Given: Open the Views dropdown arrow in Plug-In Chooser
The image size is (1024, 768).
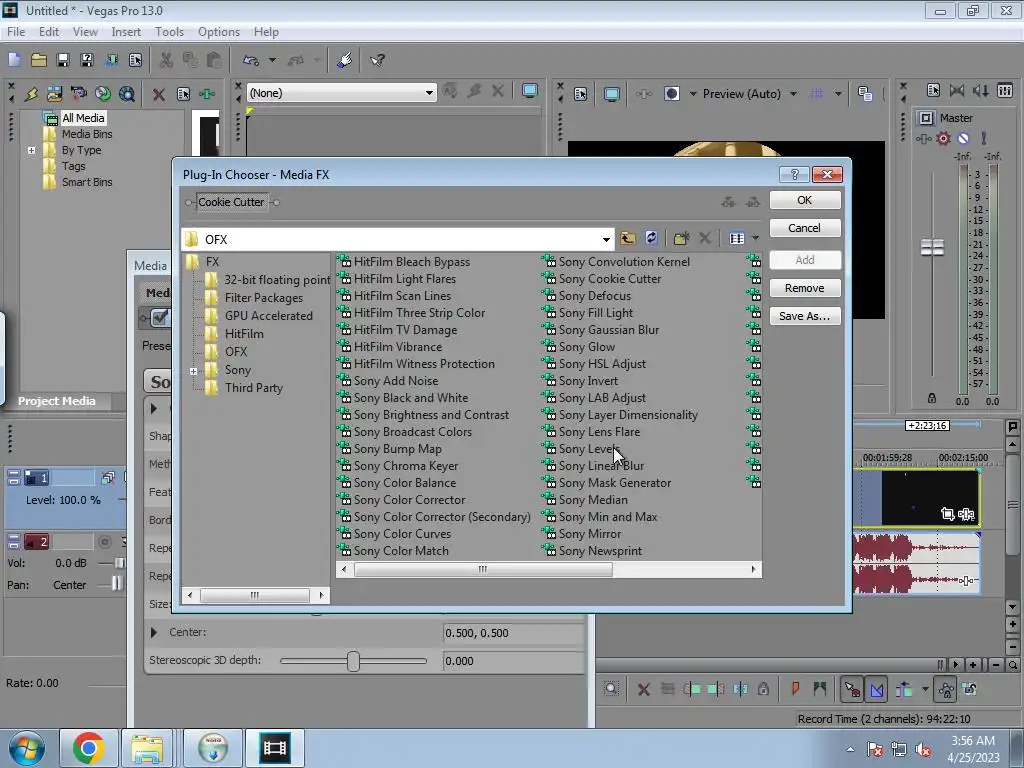Looking at the screenshot, I should pyautogui.click(x=756, y=238).
